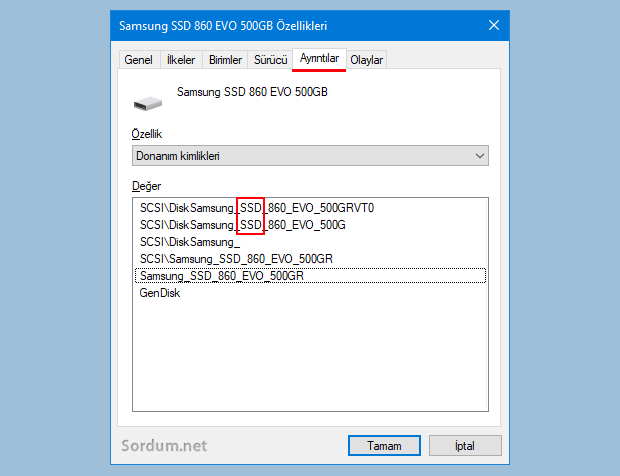Screen dimensions: 620x476
Task: Click the İptal button
Action: (x=465, y=446)
